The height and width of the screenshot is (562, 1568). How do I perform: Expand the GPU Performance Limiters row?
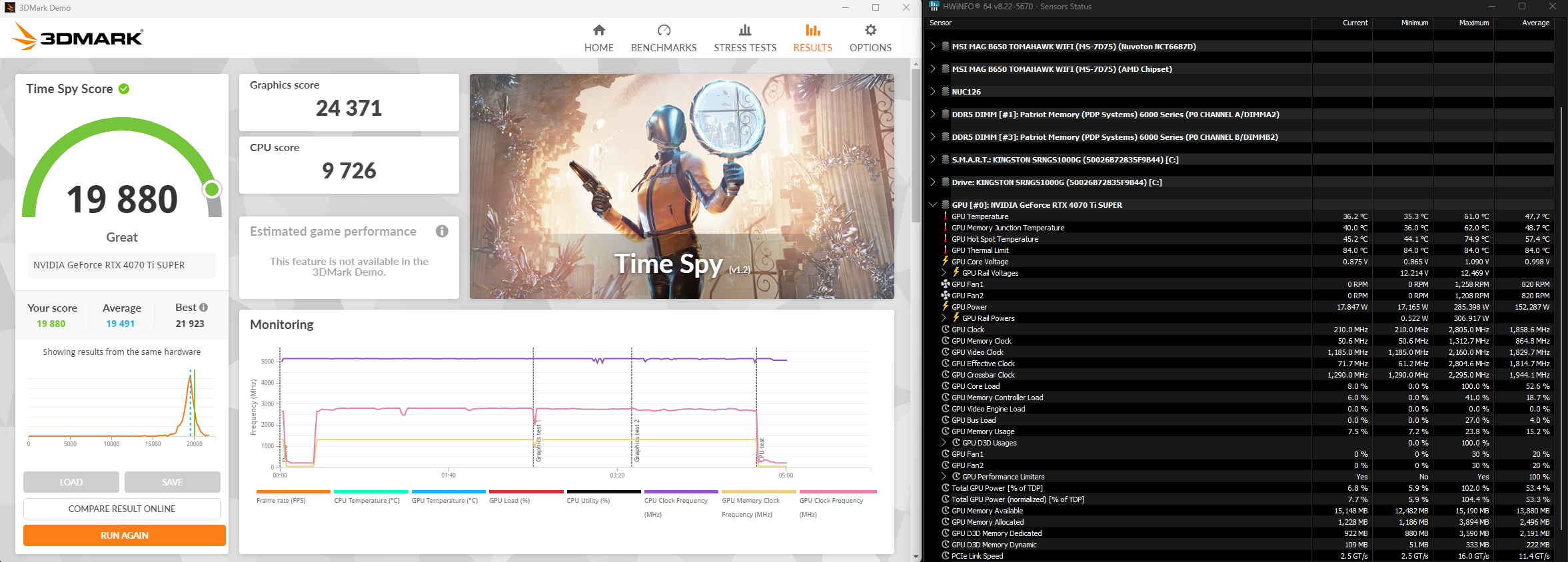[944, 477]
